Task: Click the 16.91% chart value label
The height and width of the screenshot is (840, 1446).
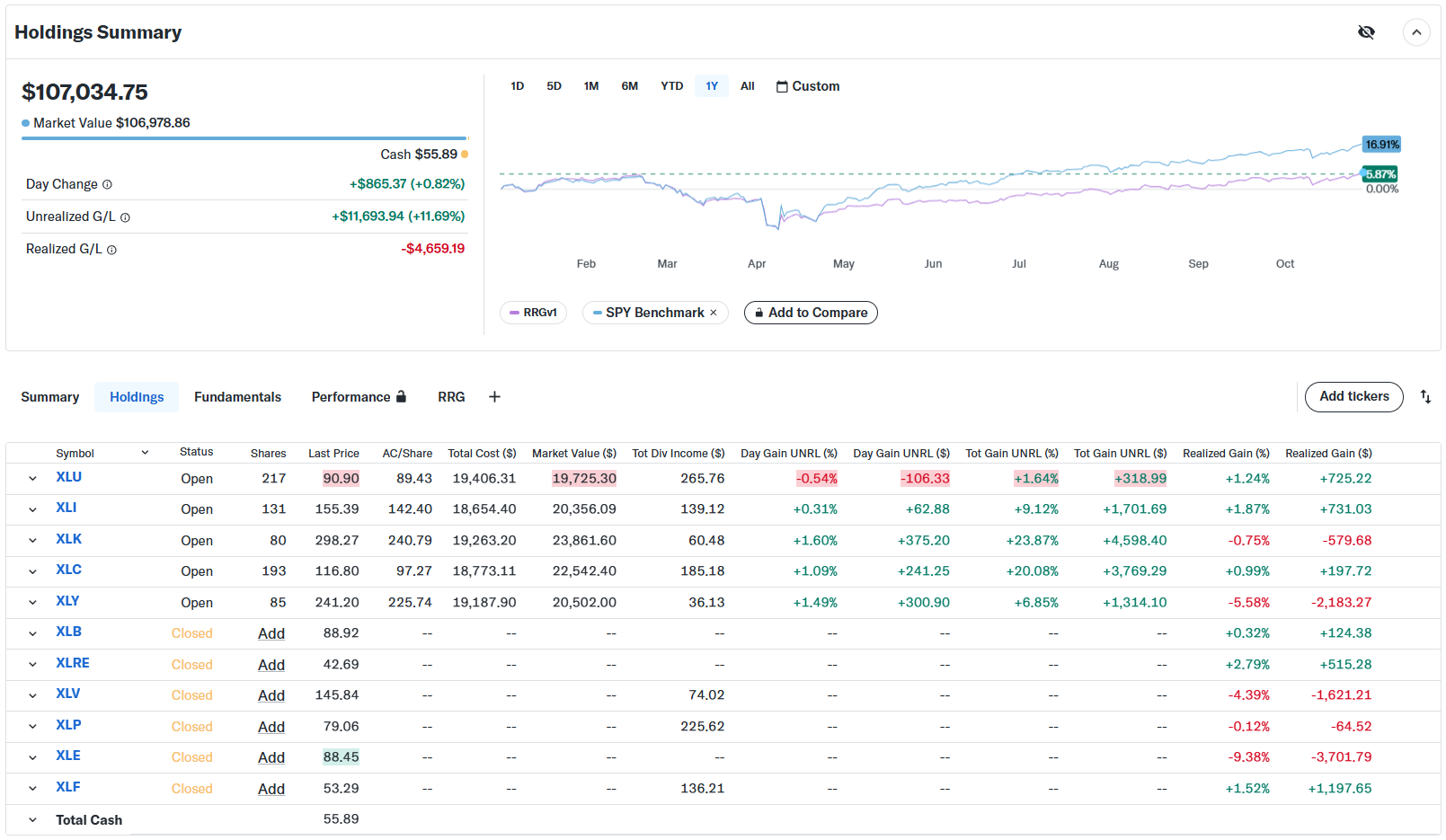Action: pos(1381,145)
